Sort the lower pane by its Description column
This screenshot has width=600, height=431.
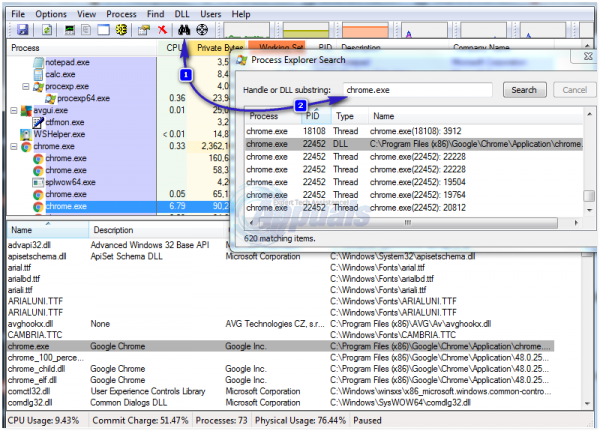point(159,230)
